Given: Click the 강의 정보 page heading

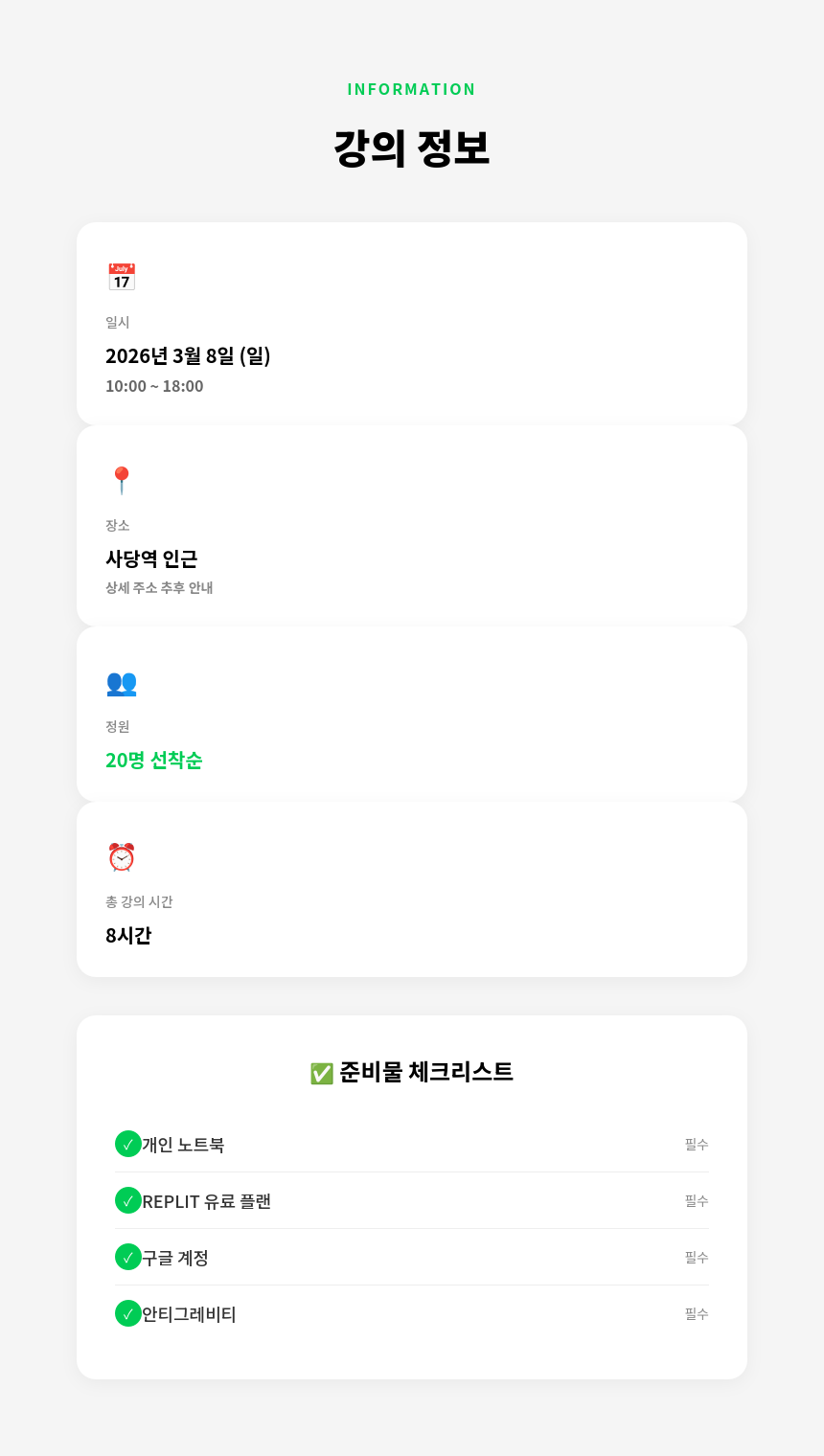Looking at the screenshot, I should coord(412,148).
